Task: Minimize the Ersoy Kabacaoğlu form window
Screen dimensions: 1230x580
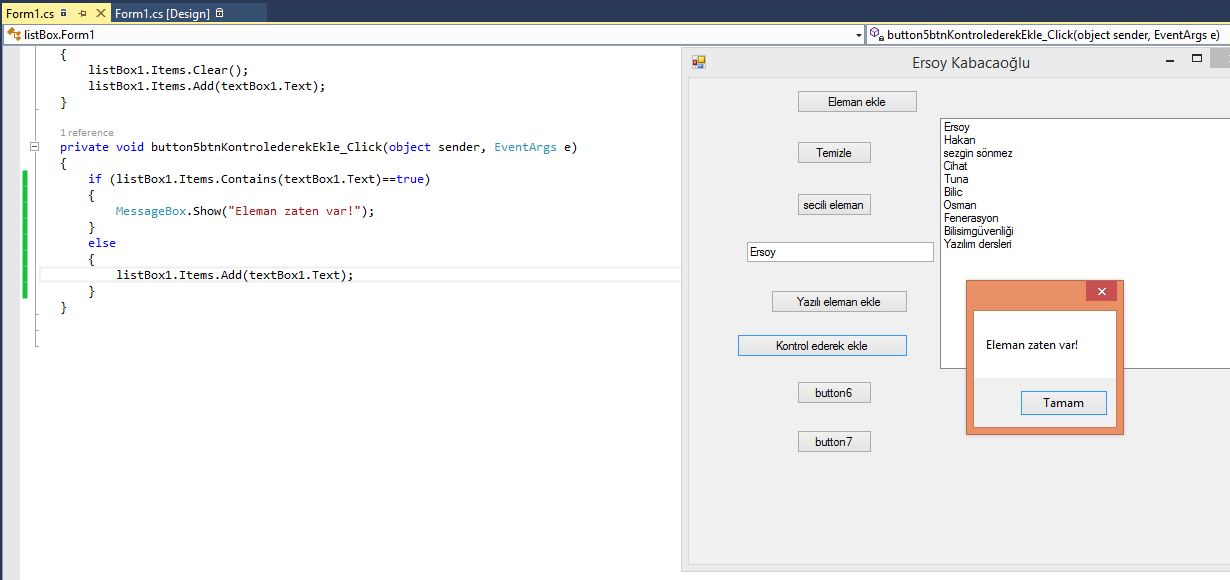Action: (x=1170, y=61)
